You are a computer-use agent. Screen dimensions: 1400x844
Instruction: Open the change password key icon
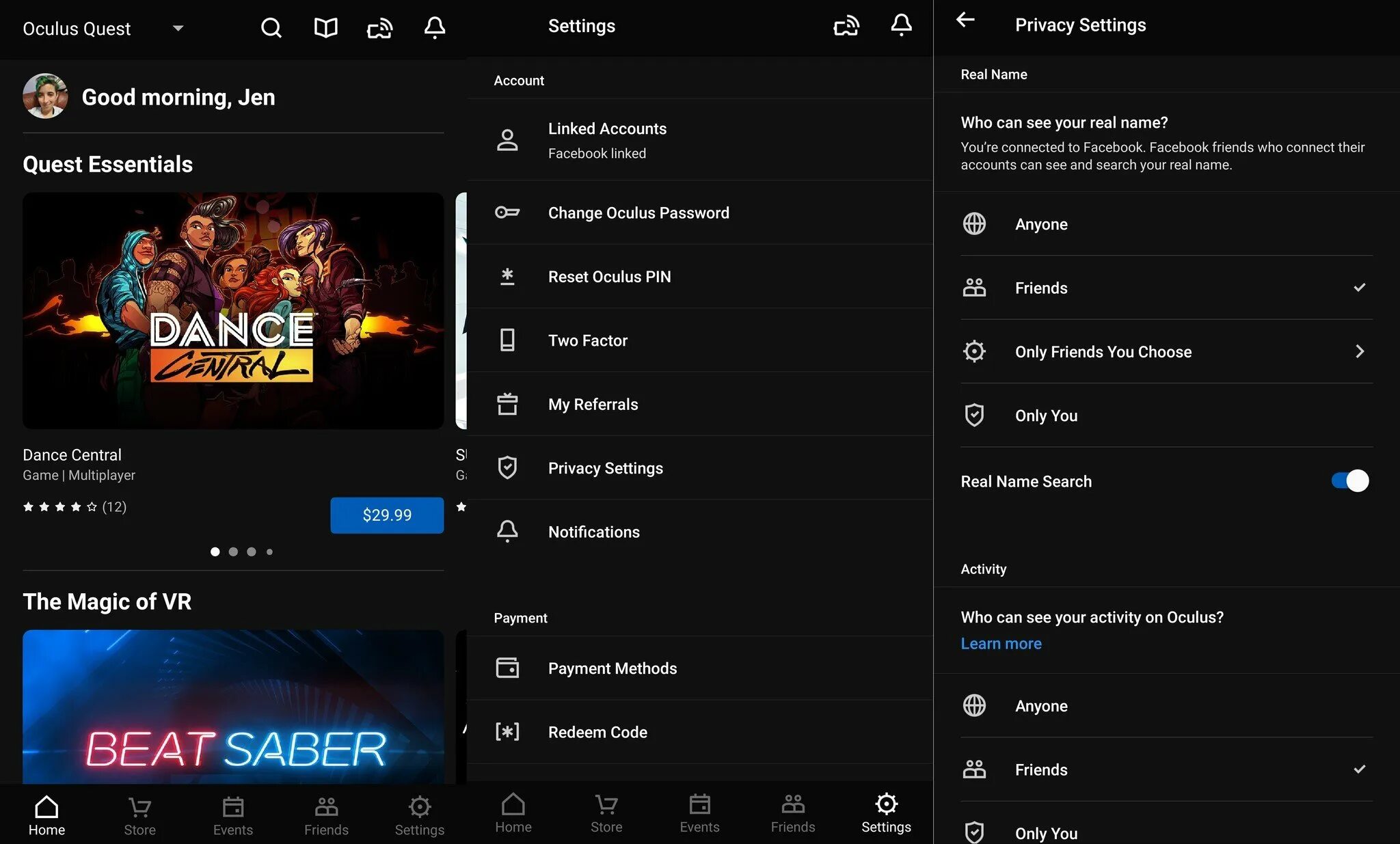[507, 212]
